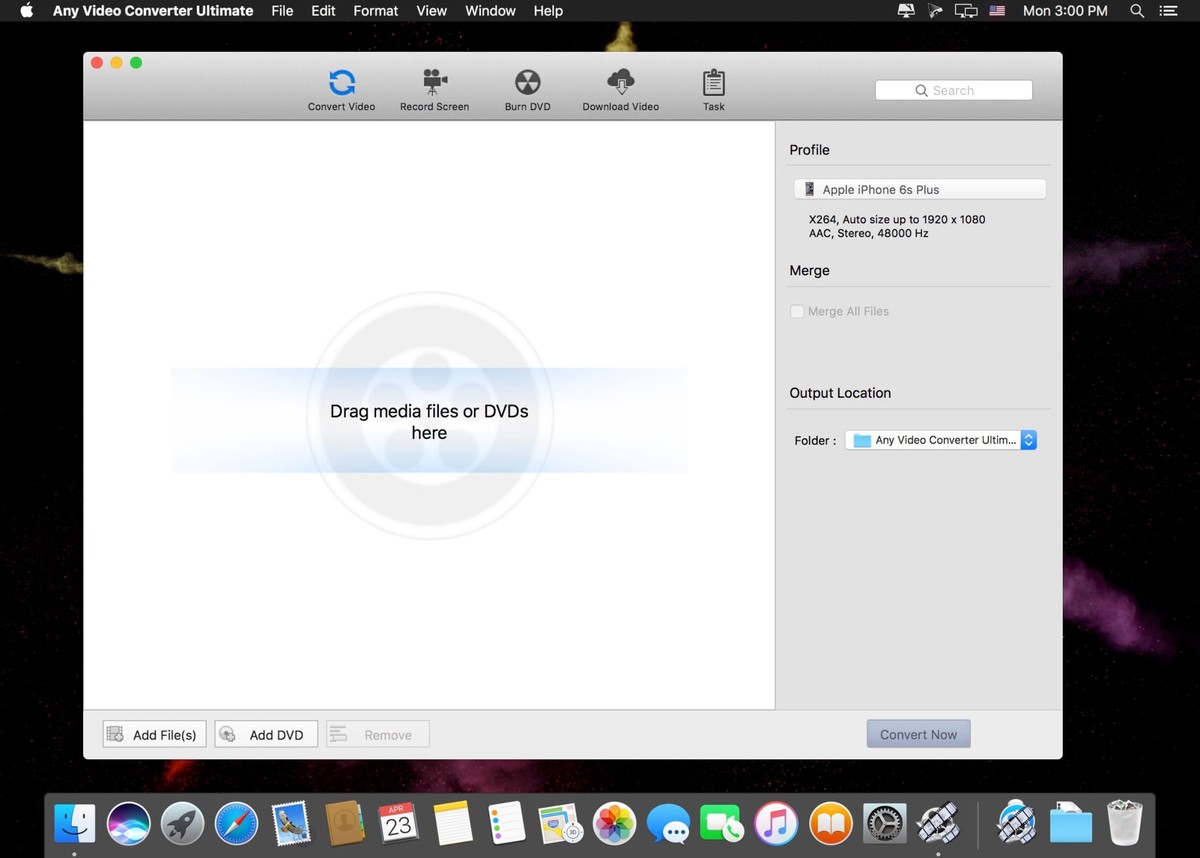Open the Apple iPhone 6s Plus profile selector

[919, 189]
